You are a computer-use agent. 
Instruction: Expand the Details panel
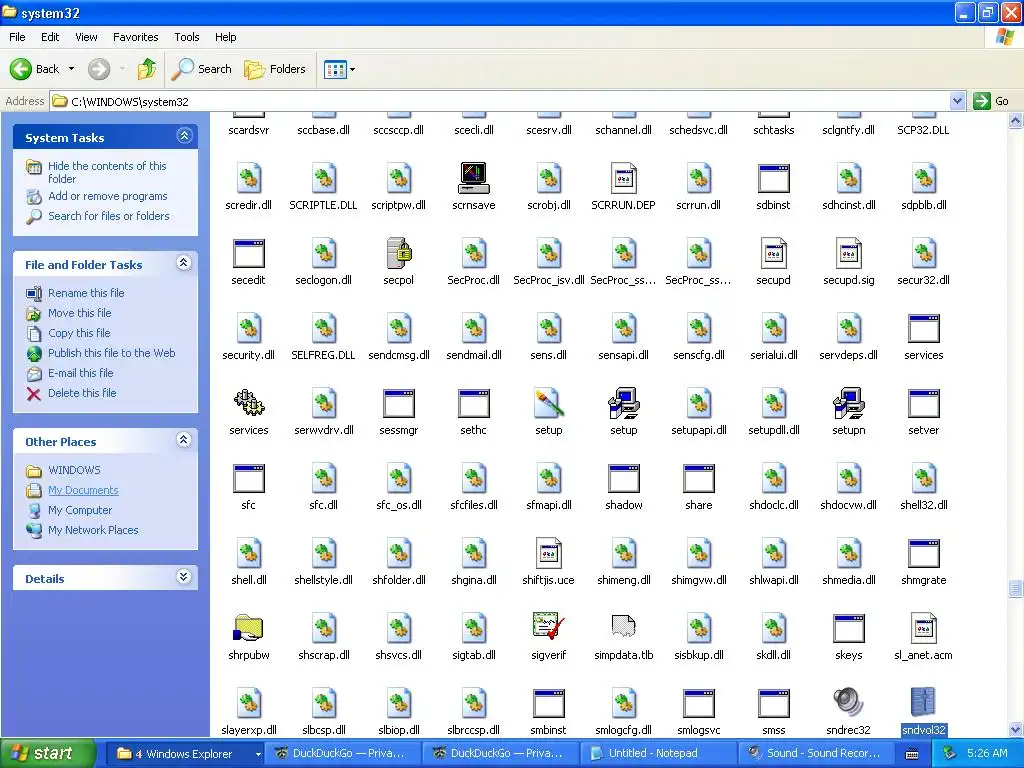(184, 577)
